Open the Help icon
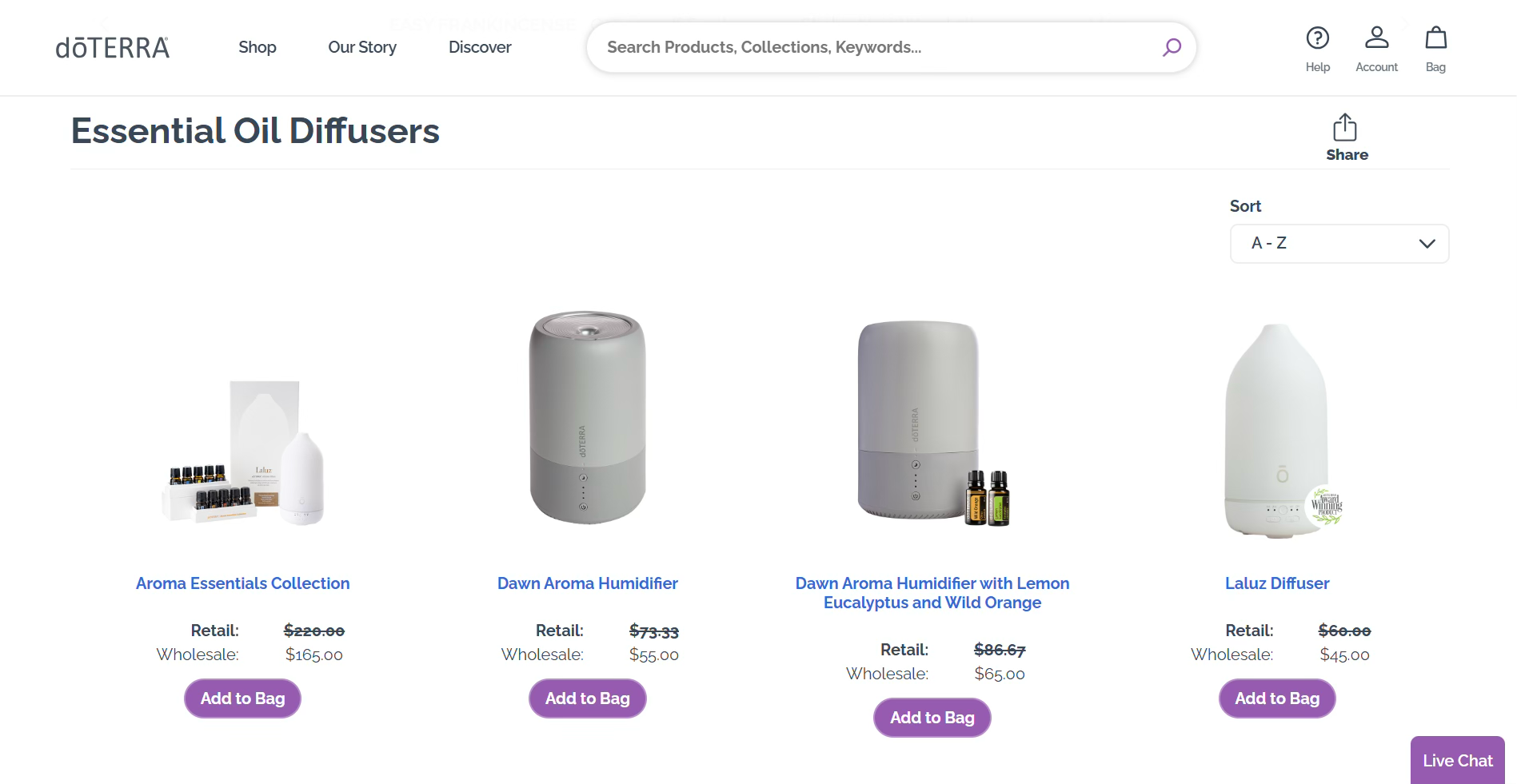Viewport: 1517px width, 784px height. pyautogui.click(x=1317, y=38)
